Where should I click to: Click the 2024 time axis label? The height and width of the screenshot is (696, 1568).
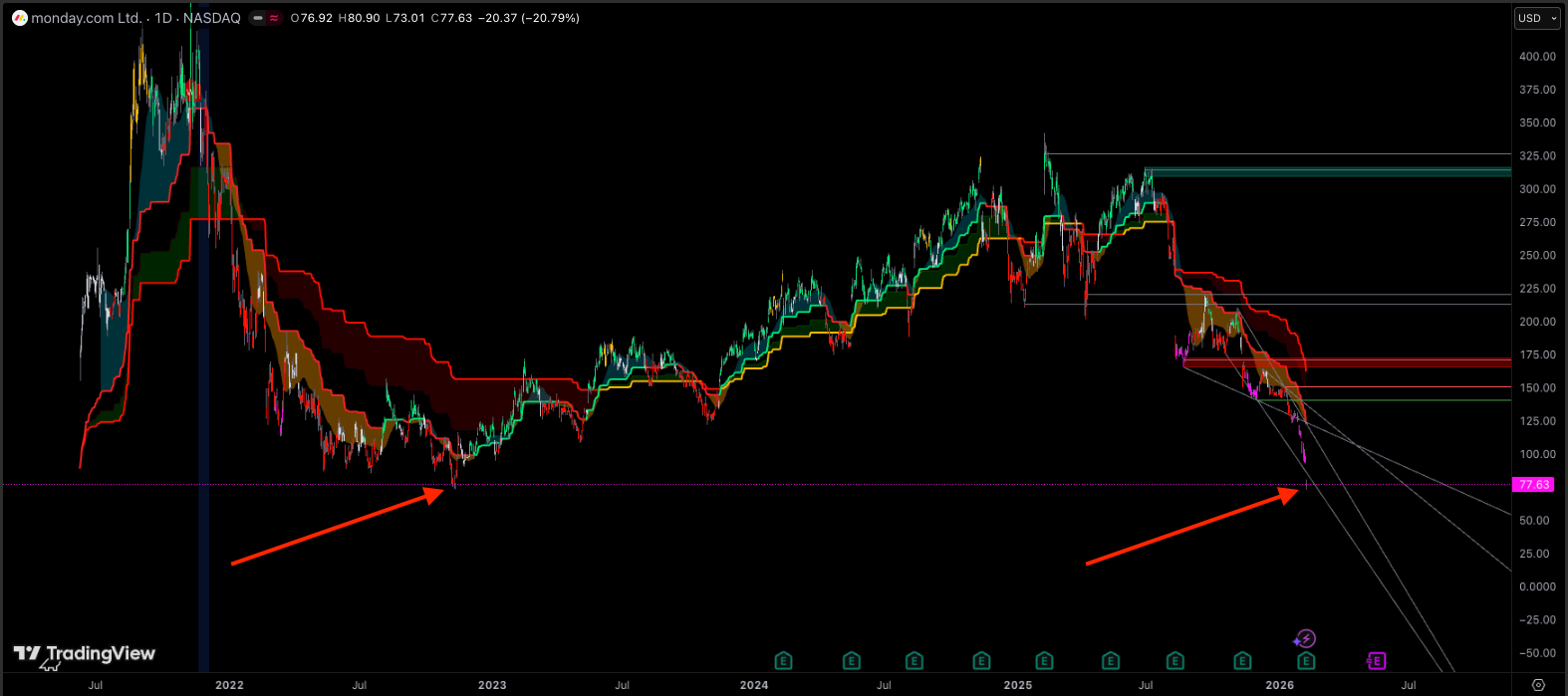point(754,685)
